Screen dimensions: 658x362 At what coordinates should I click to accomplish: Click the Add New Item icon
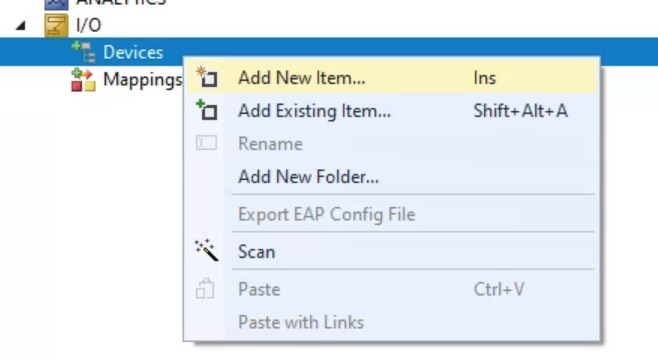pos(206,77)
